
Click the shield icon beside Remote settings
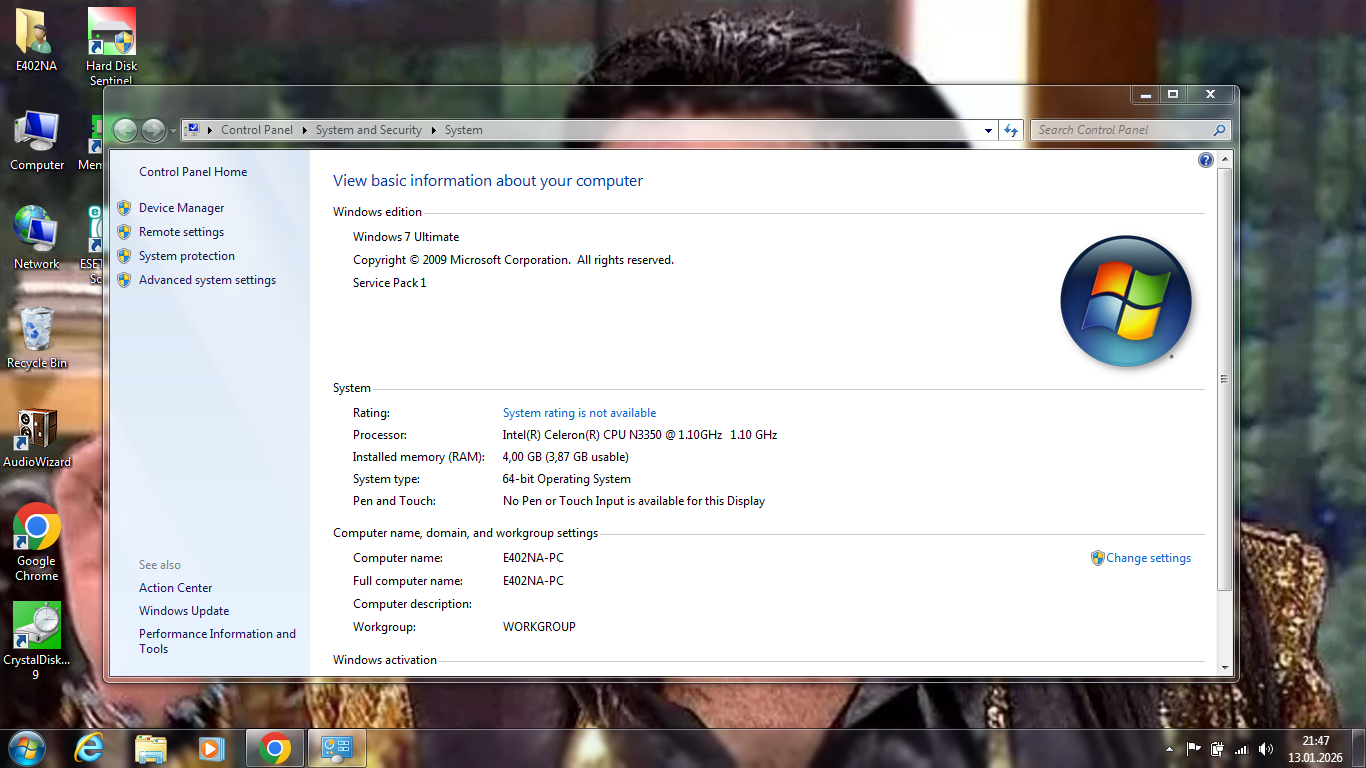(x=124, y=232)
